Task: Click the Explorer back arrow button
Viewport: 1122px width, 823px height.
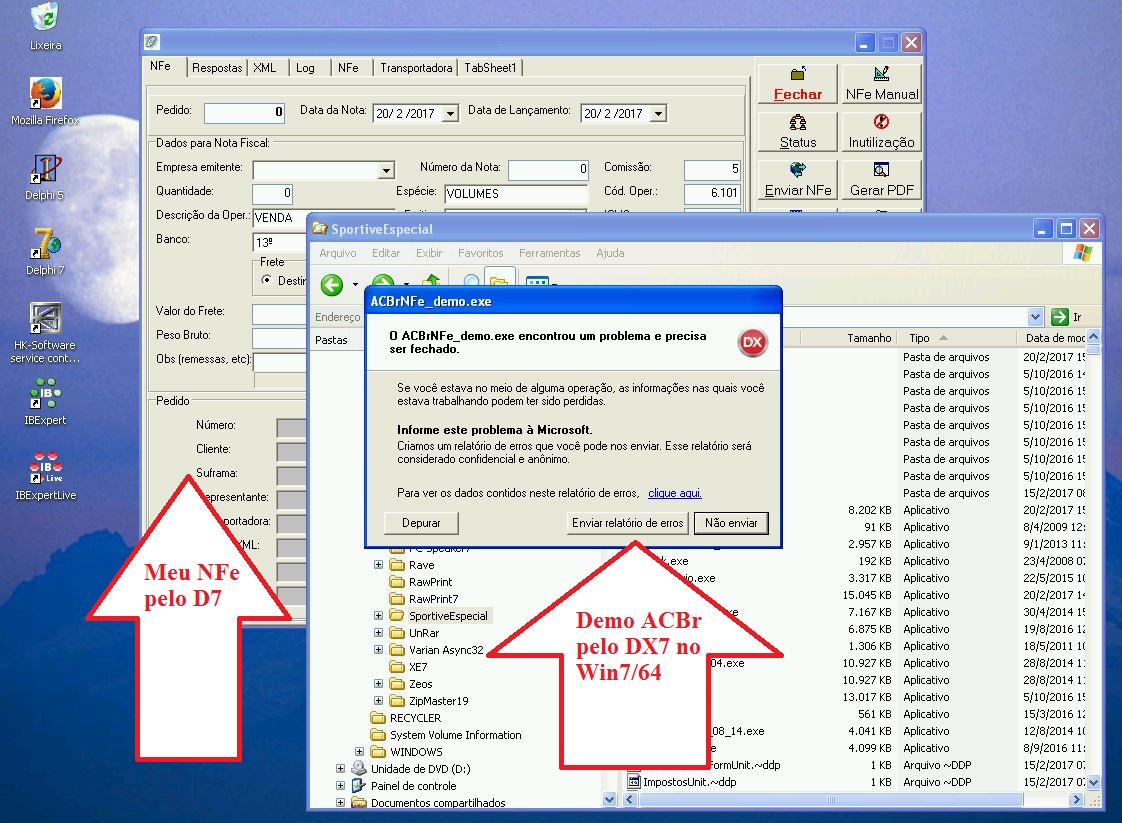Action: (331, 285)
